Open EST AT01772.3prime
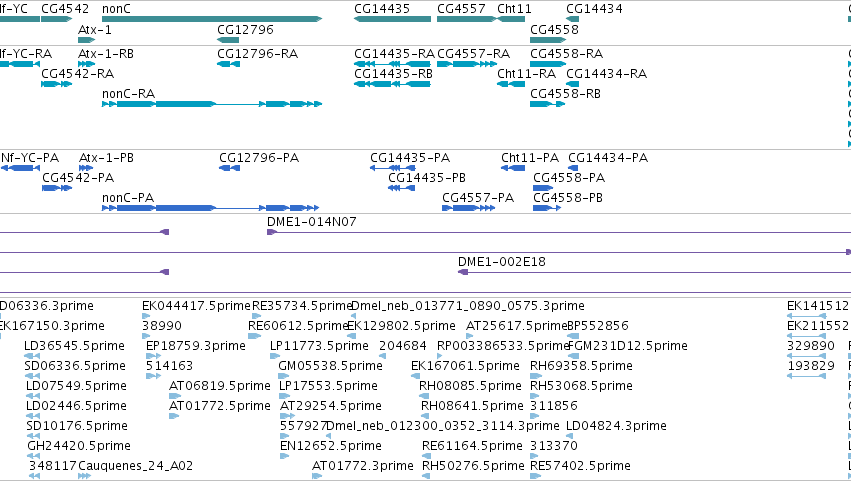The height and width of the screenshot is (481, 851). pyautogui.click(x=363, y=466)
